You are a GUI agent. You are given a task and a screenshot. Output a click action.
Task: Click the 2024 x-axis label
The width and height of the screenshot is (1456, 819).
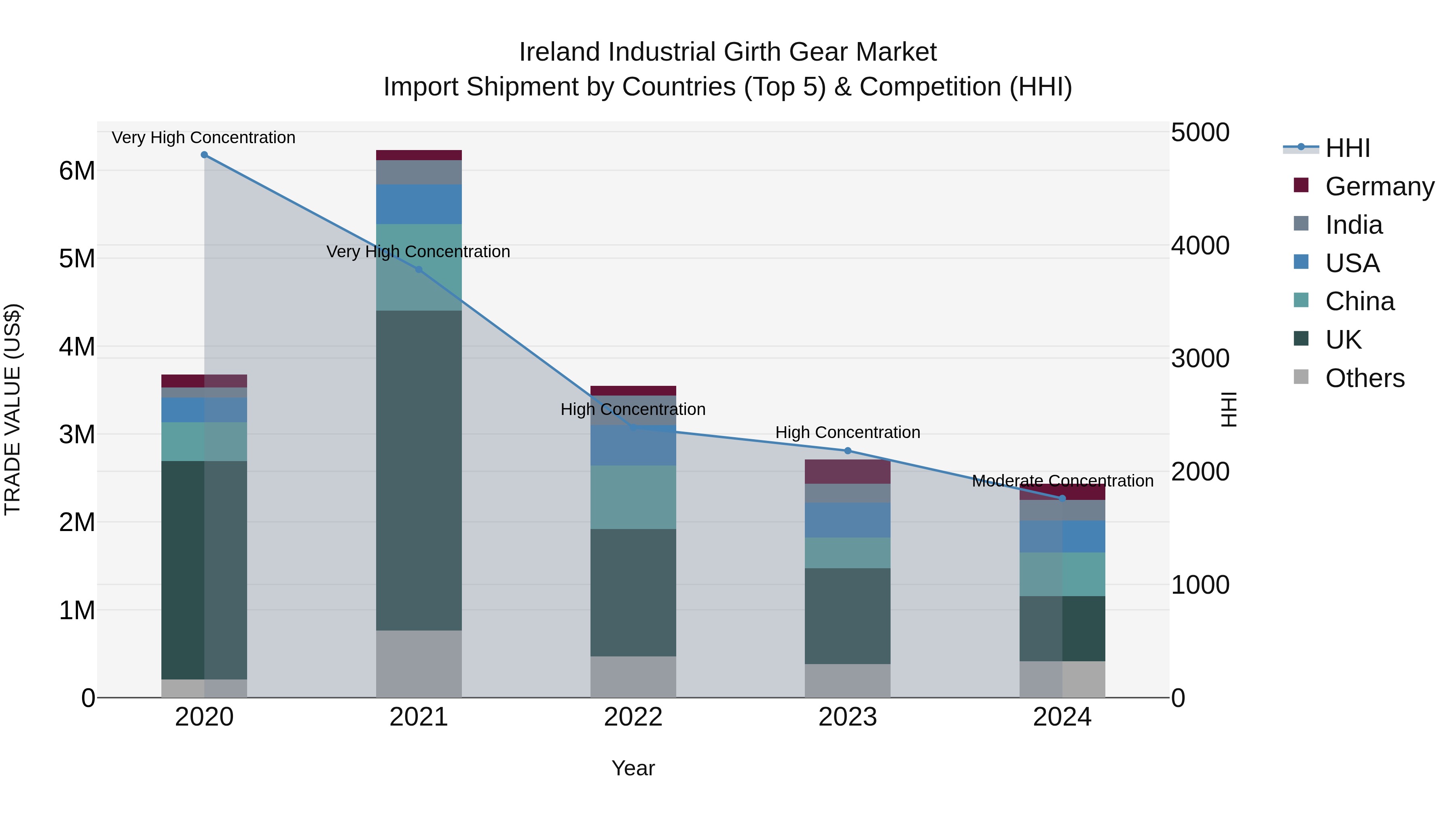pos(1062,717)
